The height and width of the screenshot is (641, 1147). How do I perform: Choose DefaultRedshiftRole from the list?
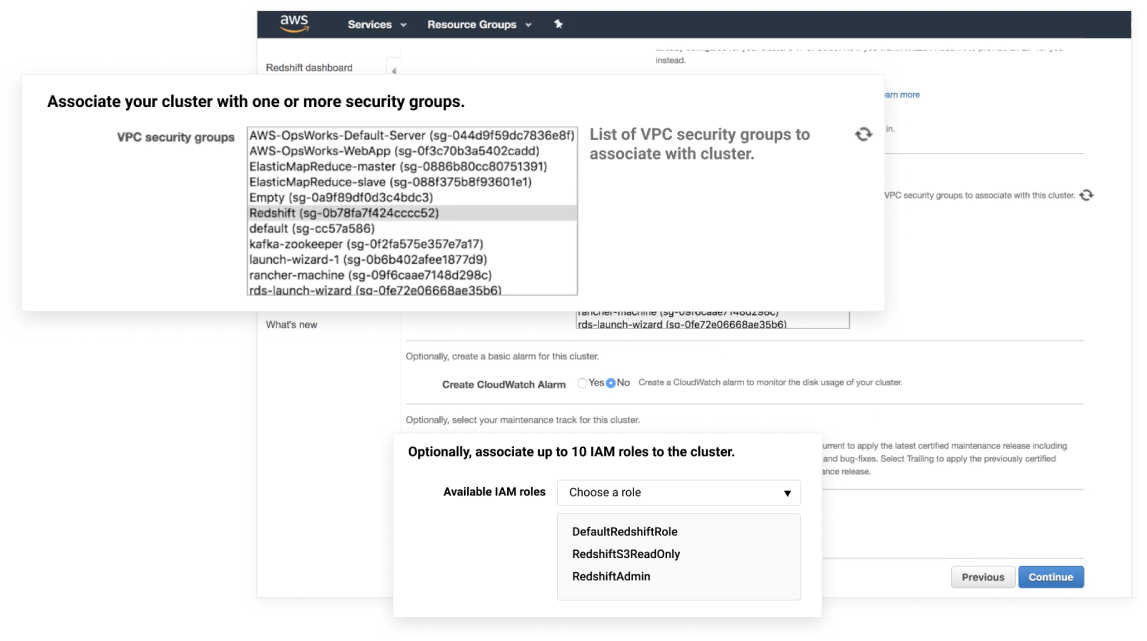[624, 532]
